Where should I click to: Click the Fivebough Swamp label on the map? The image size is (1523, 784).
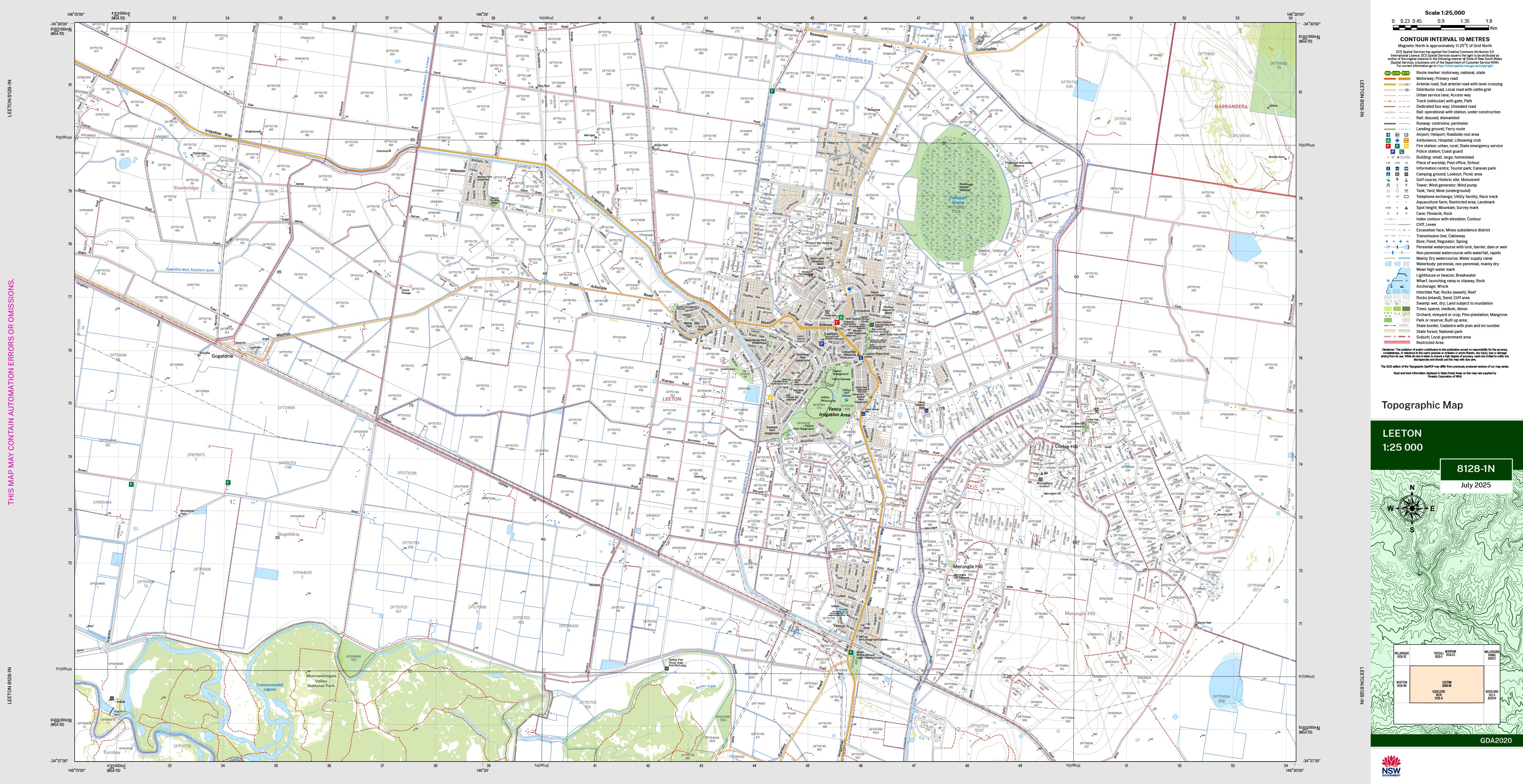tap(958, 200)
